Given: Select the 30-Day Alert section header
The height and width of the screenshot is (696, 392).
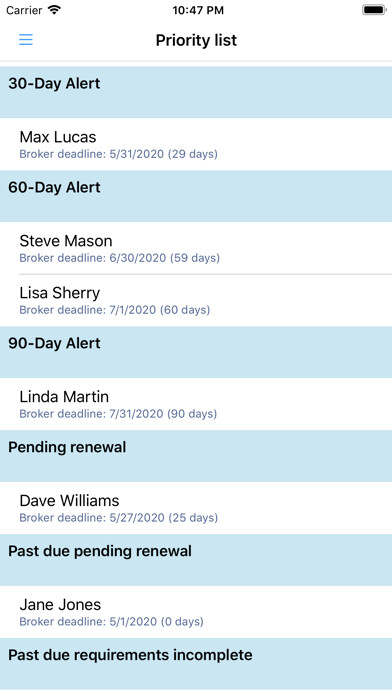Looking at the screenshot, I should 196,92.
